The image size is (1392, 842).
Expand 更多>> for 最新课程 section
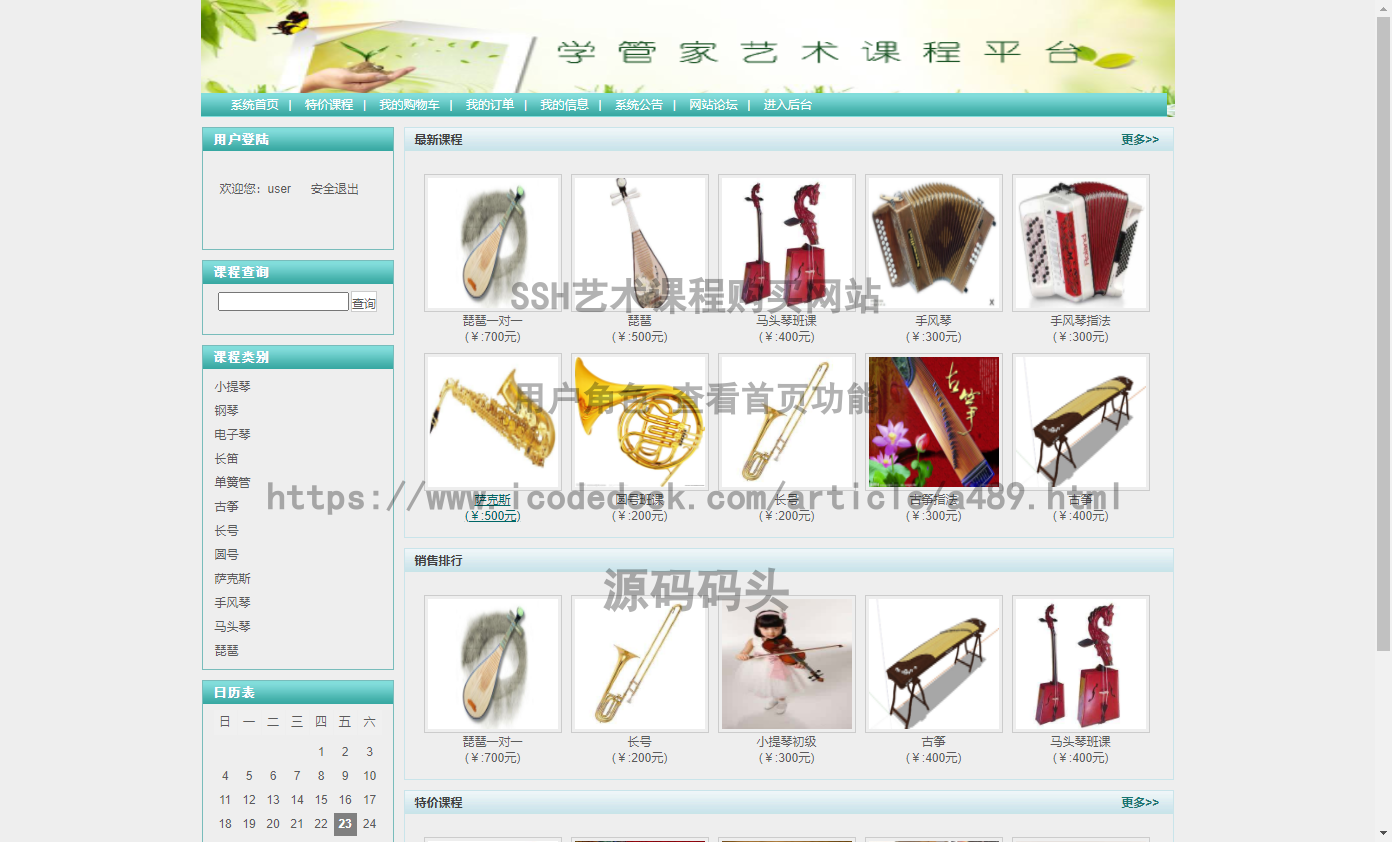(x=1139, y=140)
